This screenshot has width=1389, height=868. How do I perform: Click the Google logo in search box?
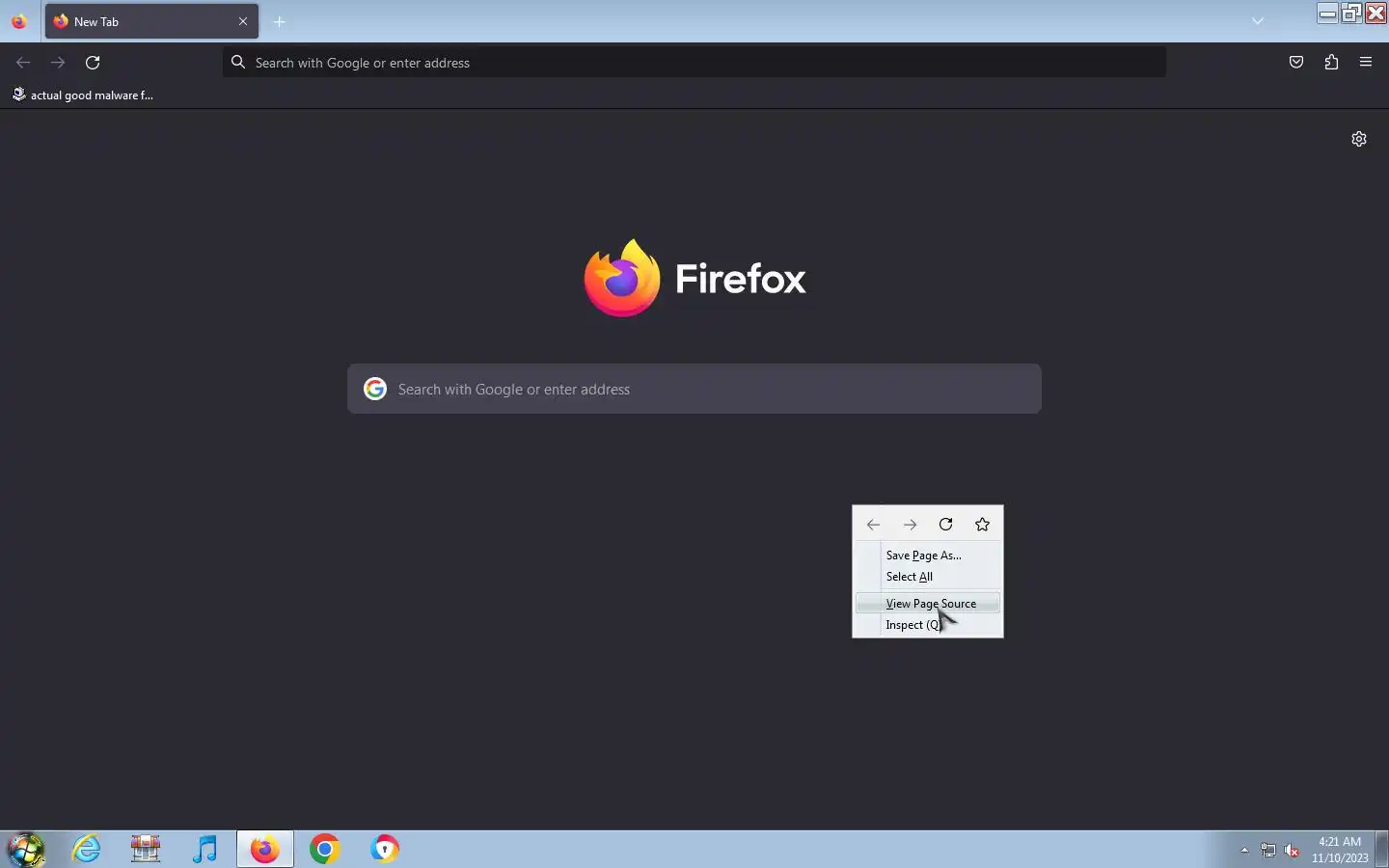pos(375,389)
